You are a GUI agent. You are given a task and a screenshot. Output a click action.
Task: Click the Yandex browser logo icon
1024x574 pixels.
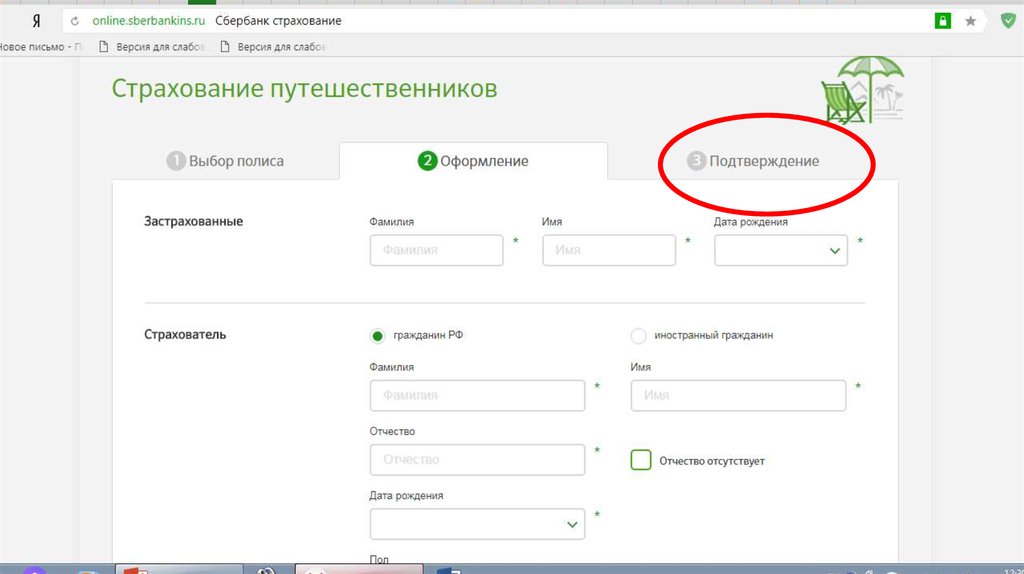tap(37, 21)
